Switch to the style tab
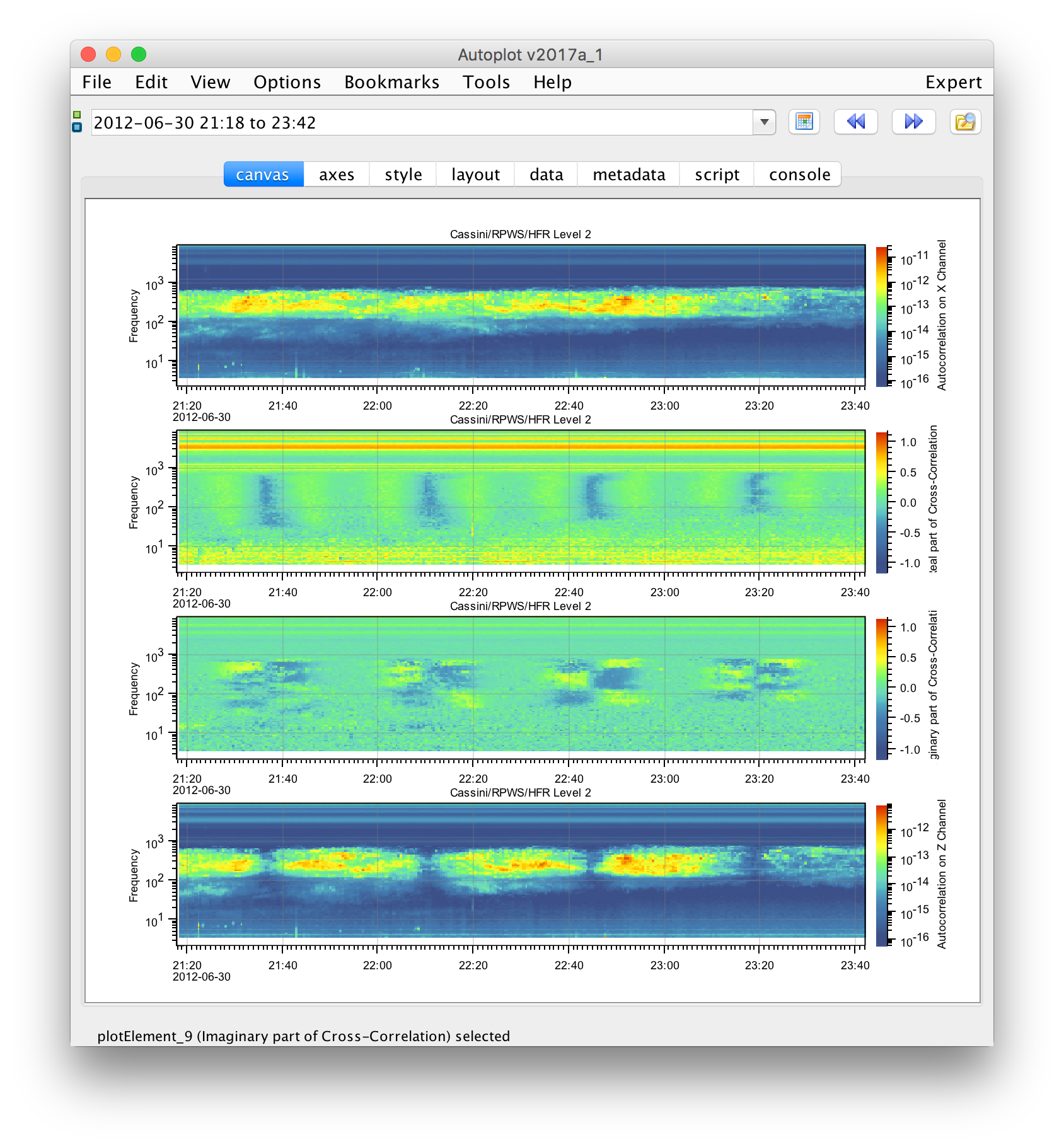The height and width of the screenshot is (1147, 1064). (x=403, y=175)
